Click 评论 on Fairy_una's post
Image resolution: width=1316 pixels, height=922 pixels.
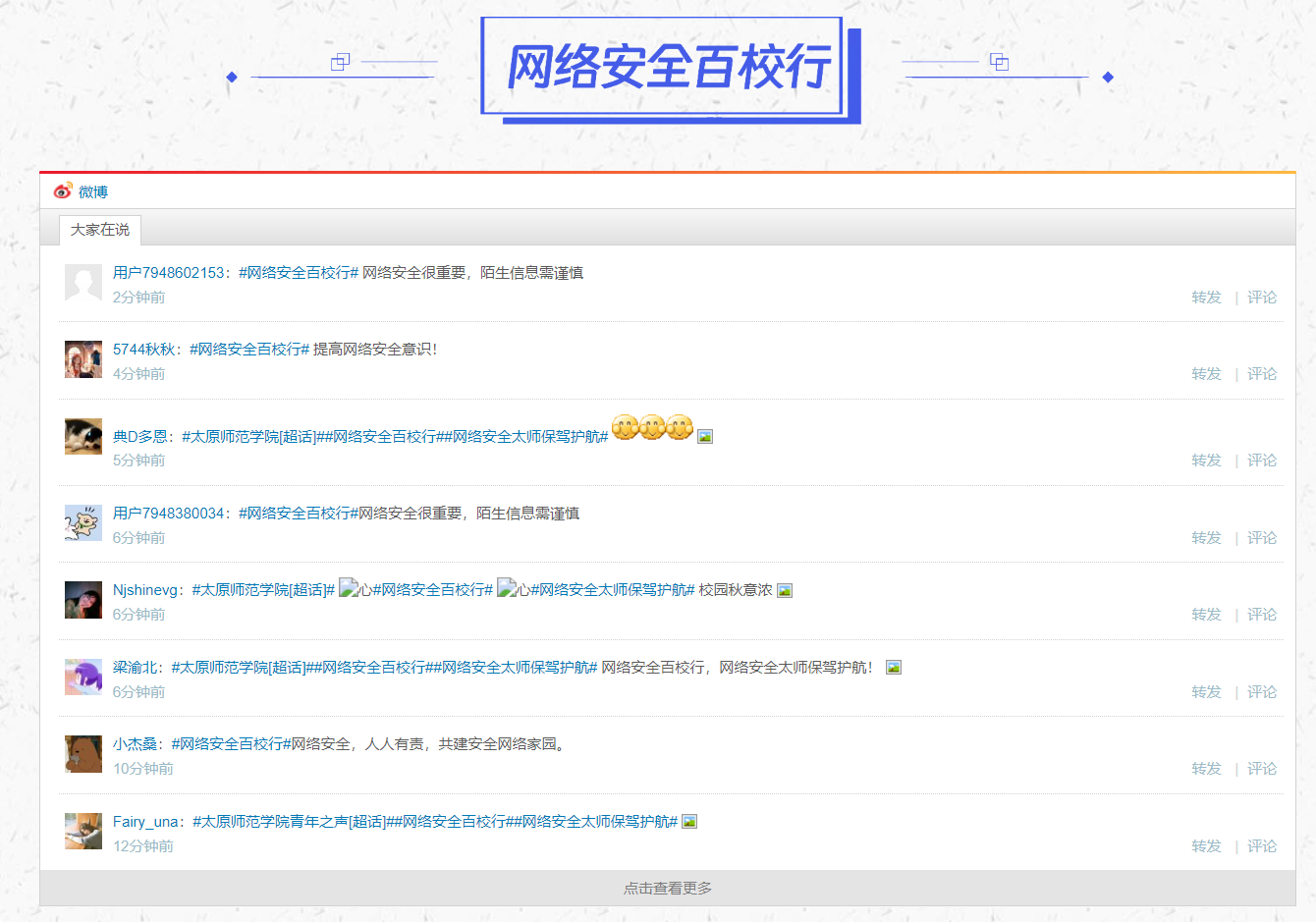click(1262, 846)
